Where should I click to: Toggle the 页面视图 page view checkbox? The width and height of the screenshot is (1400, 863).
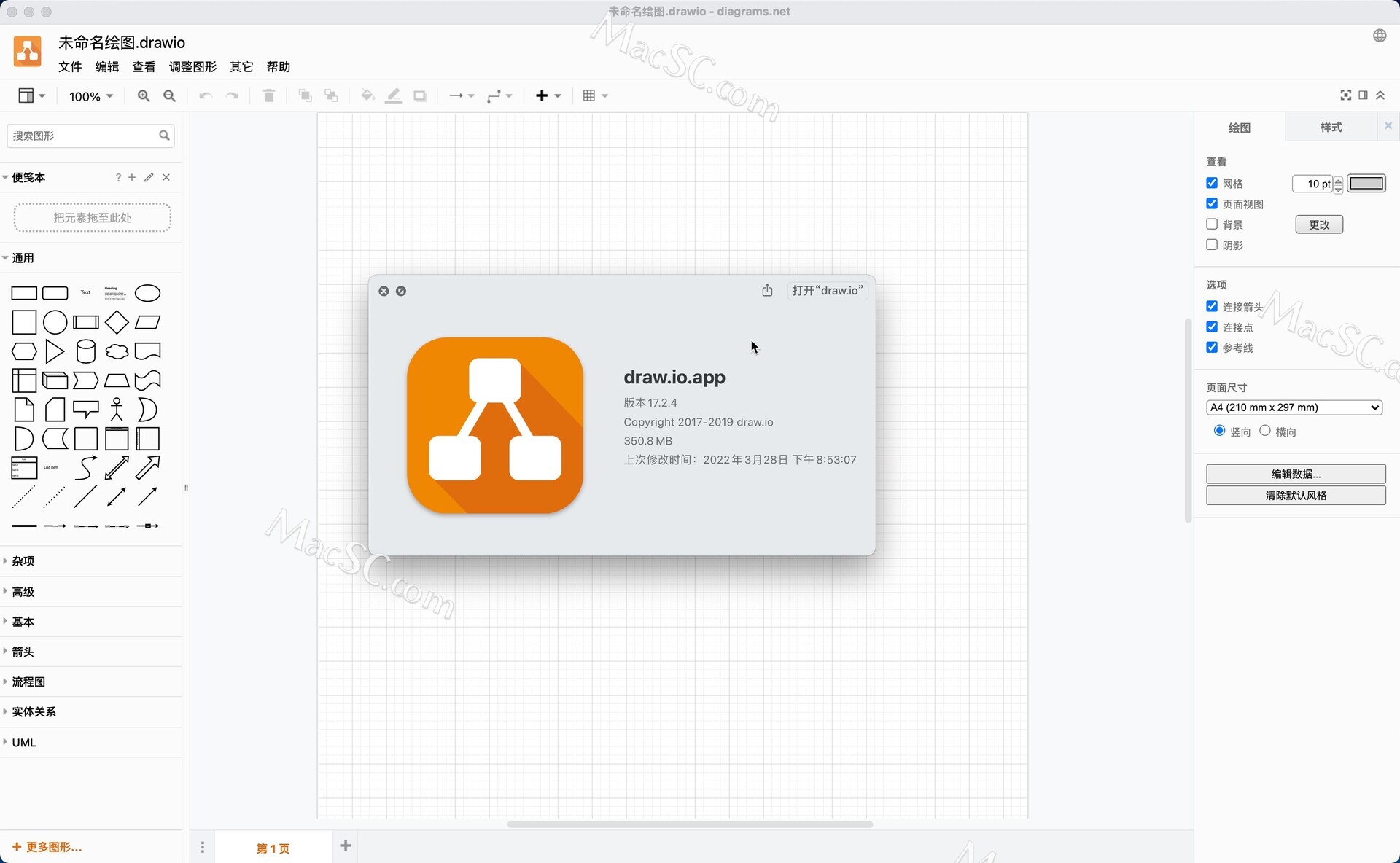coord(1212,203)
